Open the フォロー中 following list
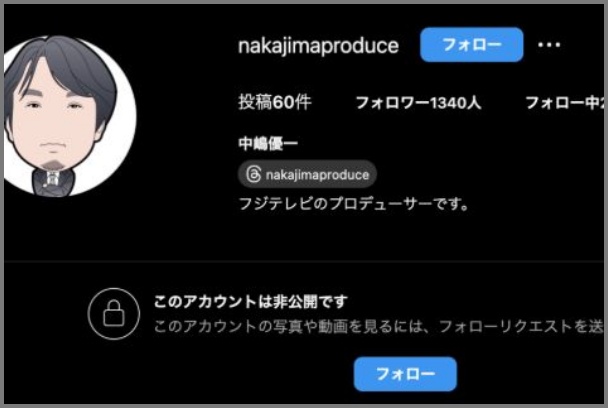 (565, 103)
